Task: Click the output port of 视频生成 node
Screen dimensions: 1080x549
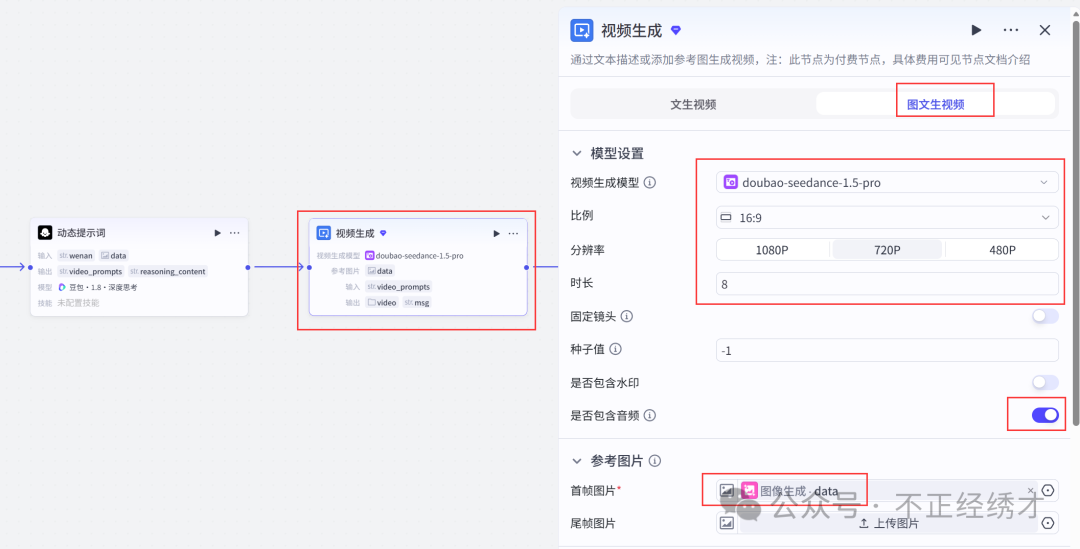Action: pos(526,267)
